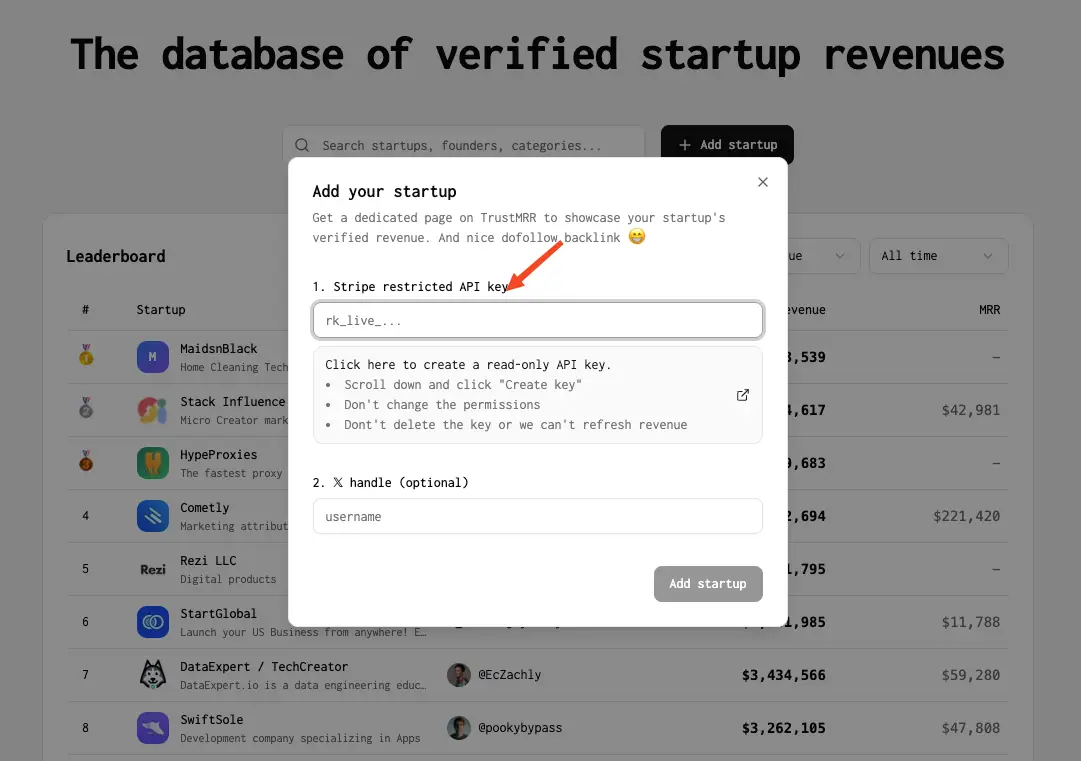Open the external link for API key creation
Screen dimensions: 1081x761
click(x=742, y=395)
